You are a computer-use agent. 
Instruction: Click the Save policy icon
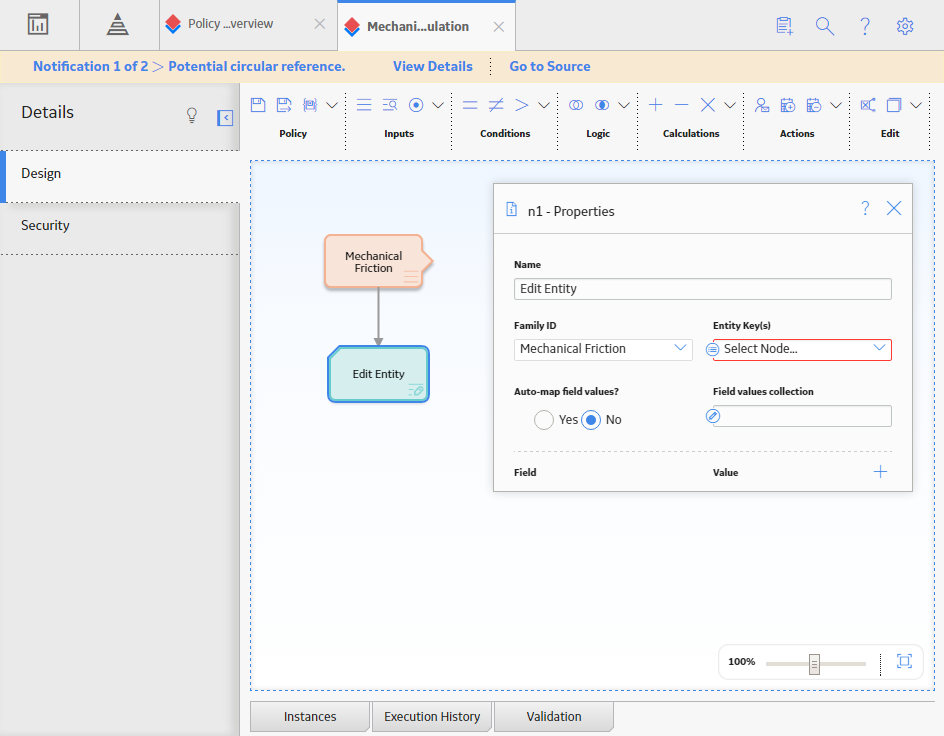[x=258, y=105]
